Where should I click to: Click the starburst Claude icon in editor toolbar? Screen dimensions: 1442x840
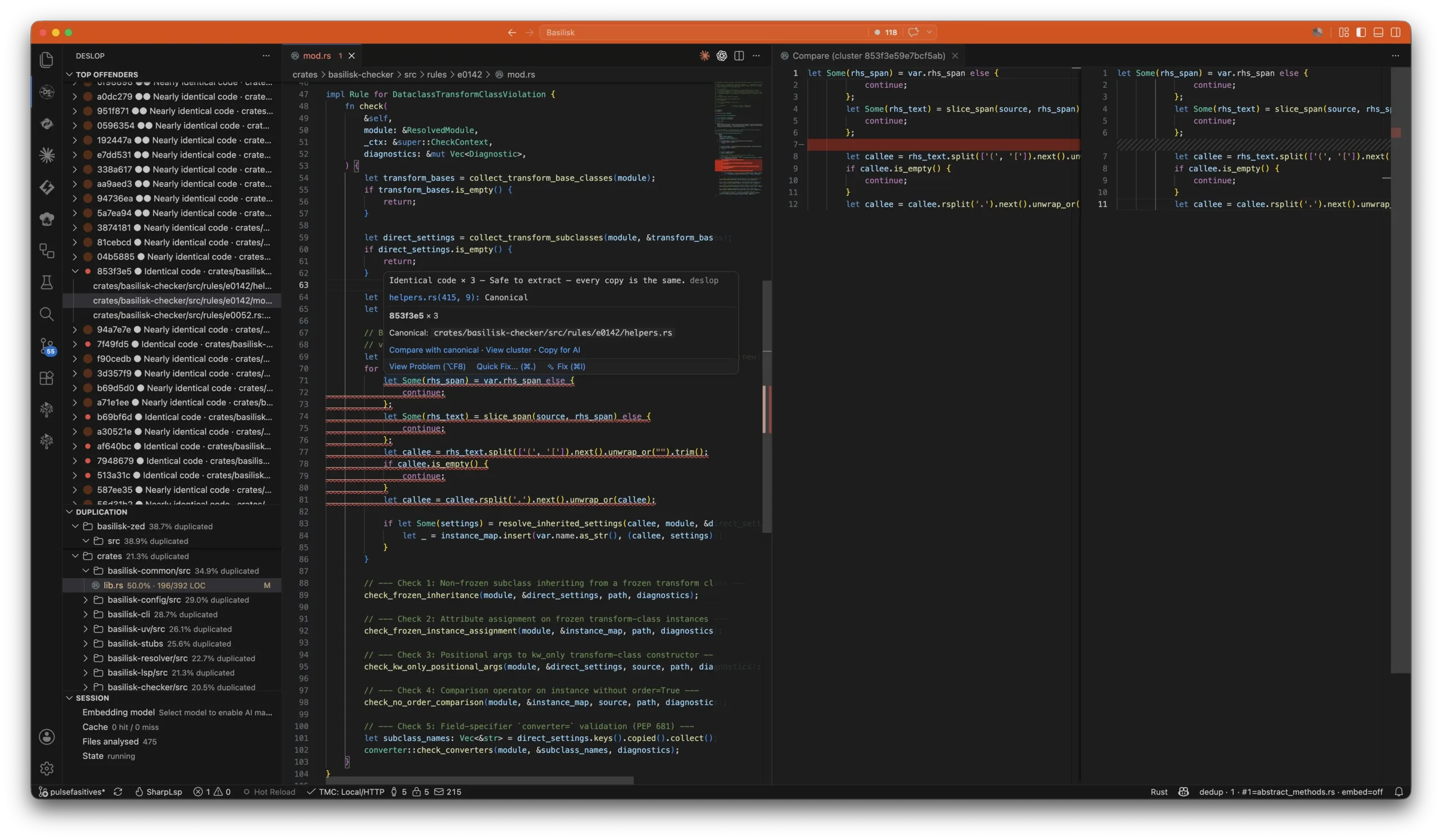click(705, 56)
